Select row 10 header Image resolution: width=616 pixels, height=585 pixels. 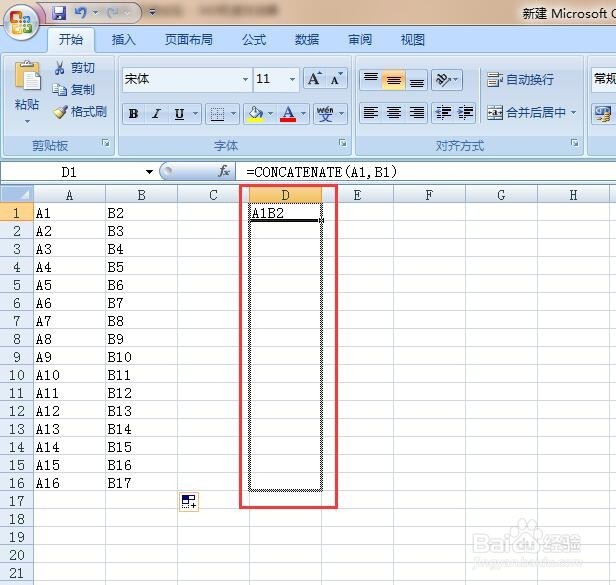pyautogui.click(x=16, y=375)
